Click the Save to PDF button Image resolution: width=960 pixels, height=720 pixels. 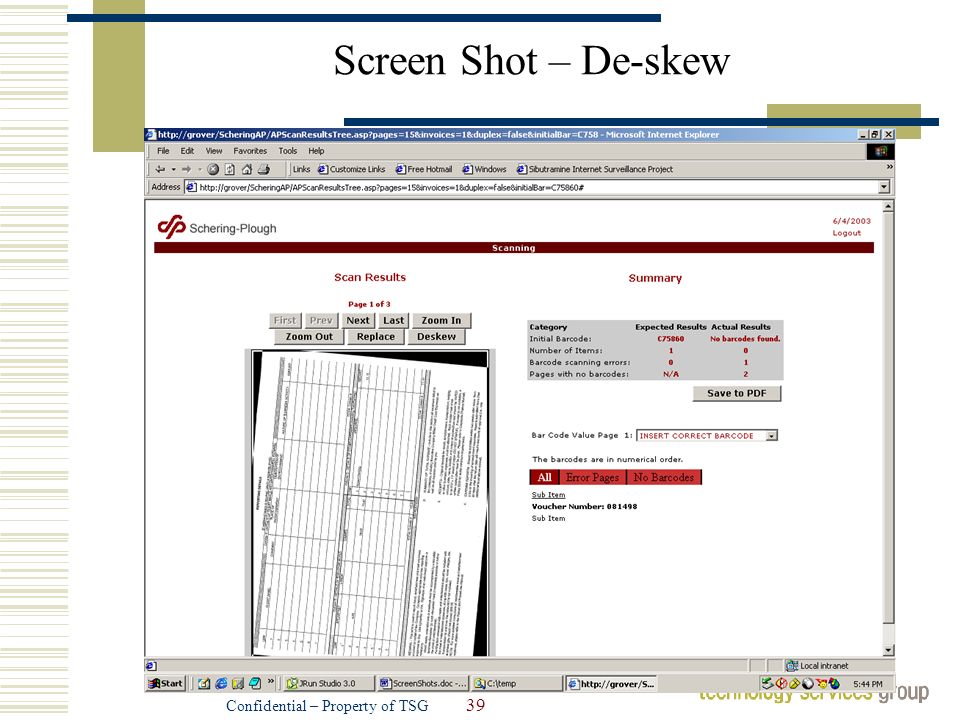[x=737, y=394]
